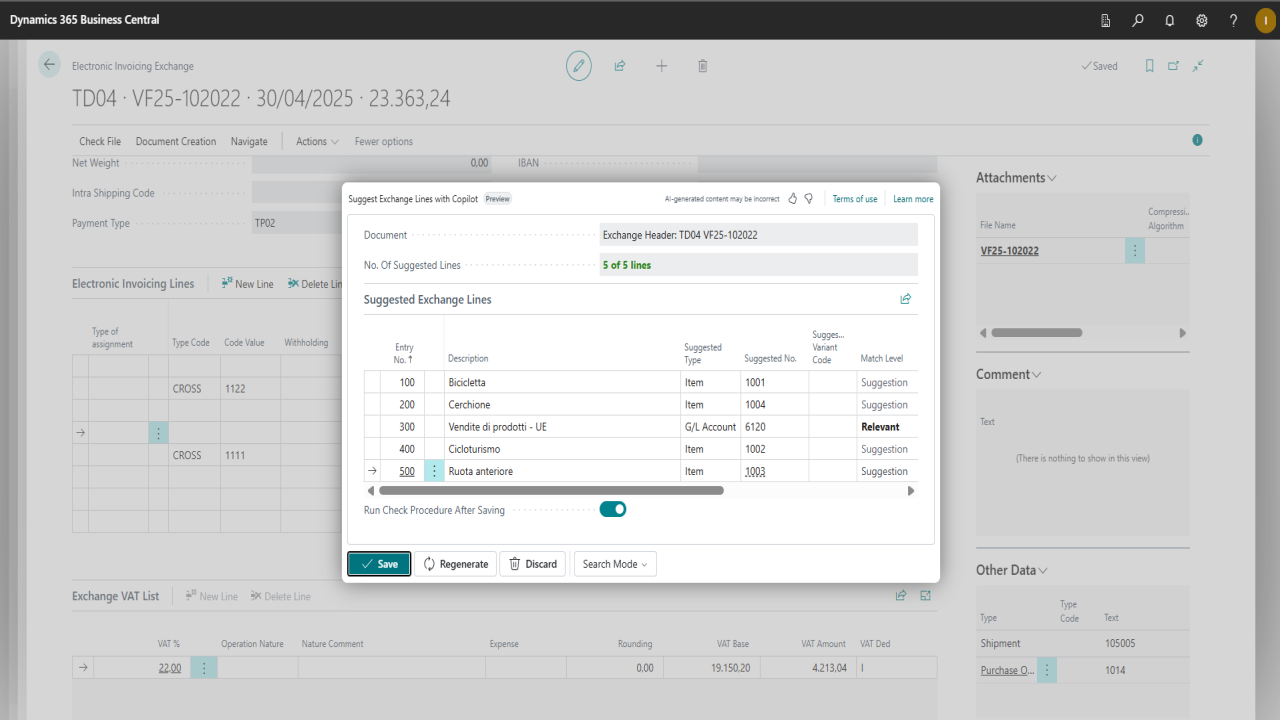The width and height of the screenshot is (1280, 720).
Task: Open the Terms of use link
Action: tap(855, 199)
